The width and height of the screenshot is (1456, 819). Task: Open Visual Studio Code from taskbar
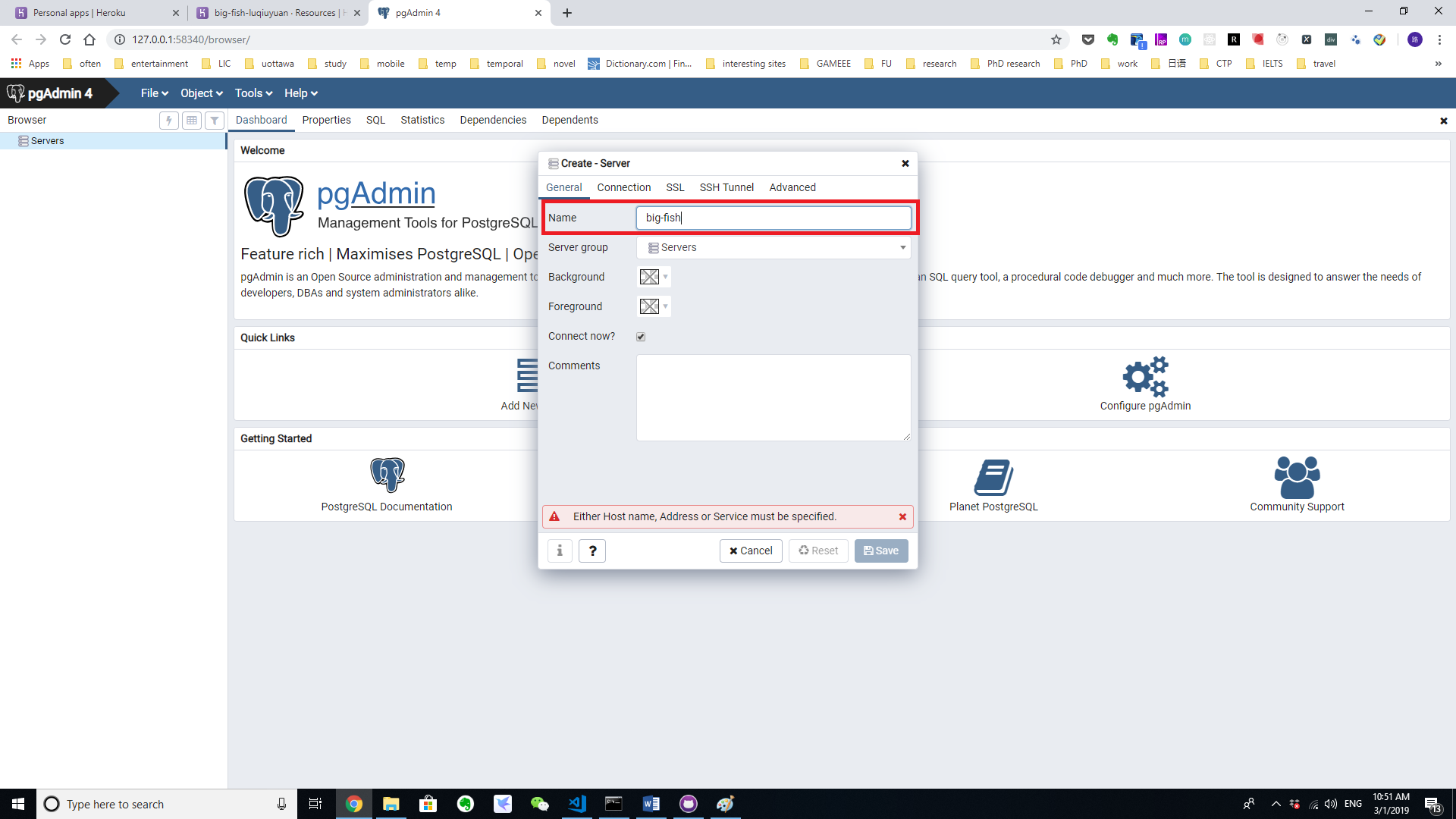click(x=577, y=804)
